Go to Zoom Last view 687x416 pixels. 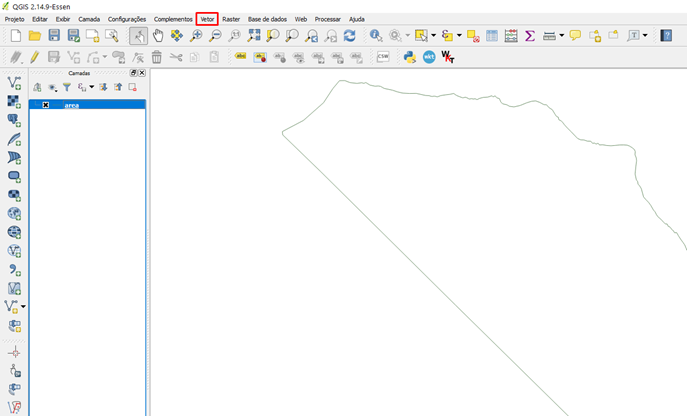point(312,36)
